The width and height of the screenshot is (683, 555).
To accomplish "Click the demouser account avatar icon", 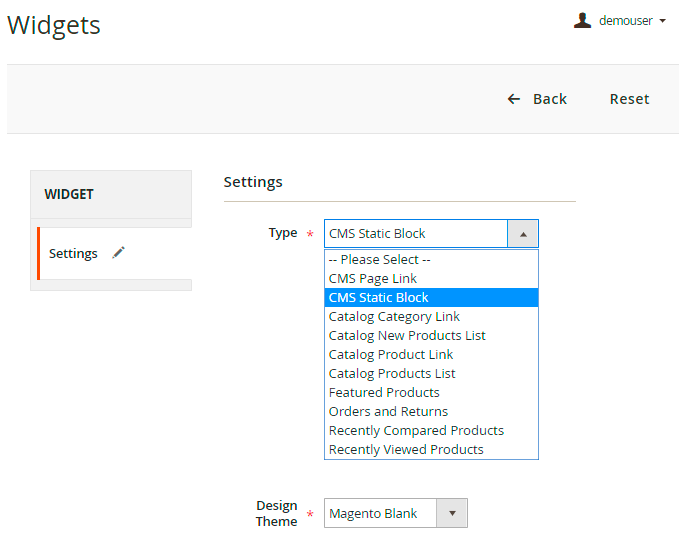I will (582, 20).
